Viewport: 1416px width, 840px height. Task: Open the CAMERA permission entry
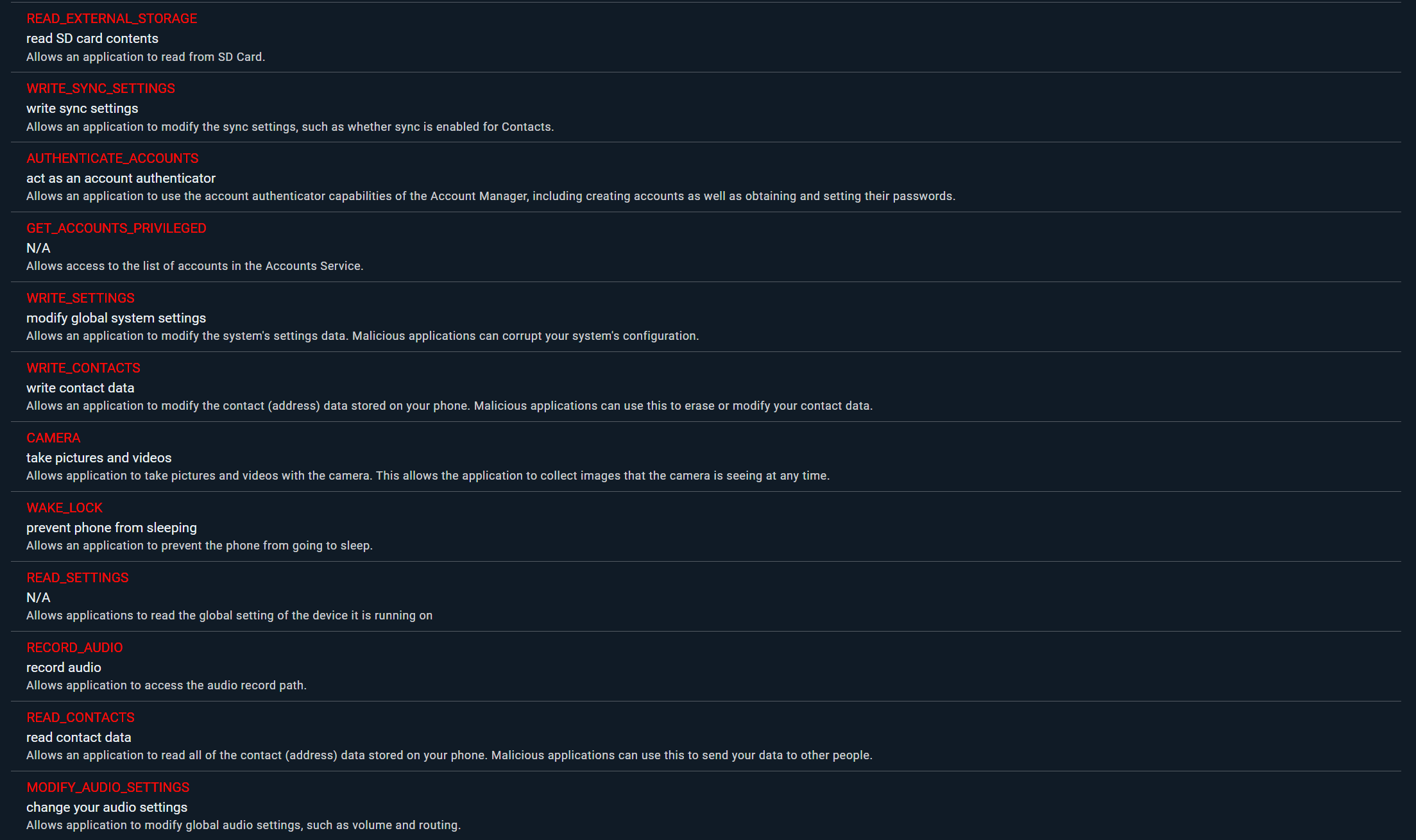pyautogui.click(x=53, y=438)
